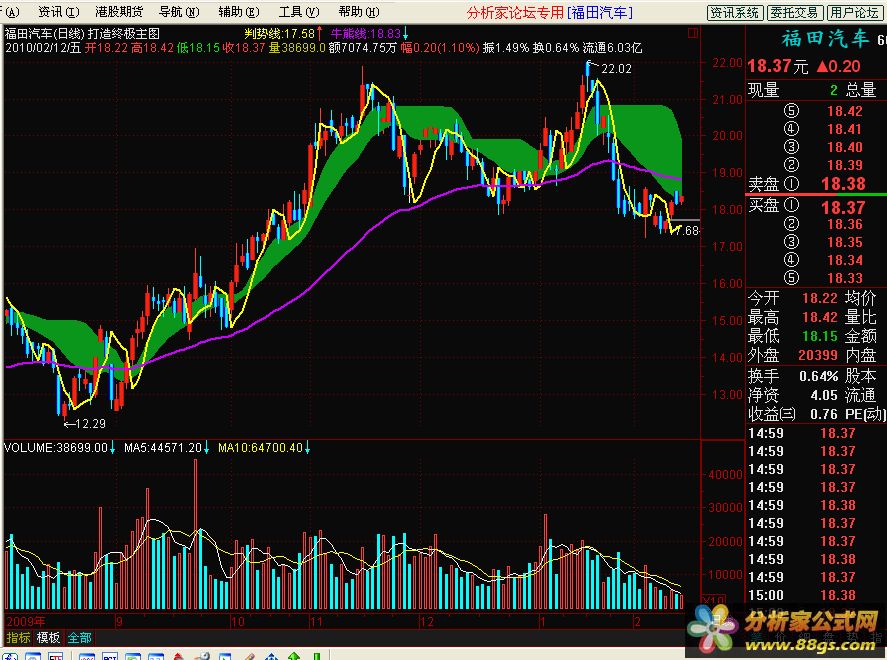
Task: Click the red up arrow beside 判势线:17.58
Action: point(320,33)
